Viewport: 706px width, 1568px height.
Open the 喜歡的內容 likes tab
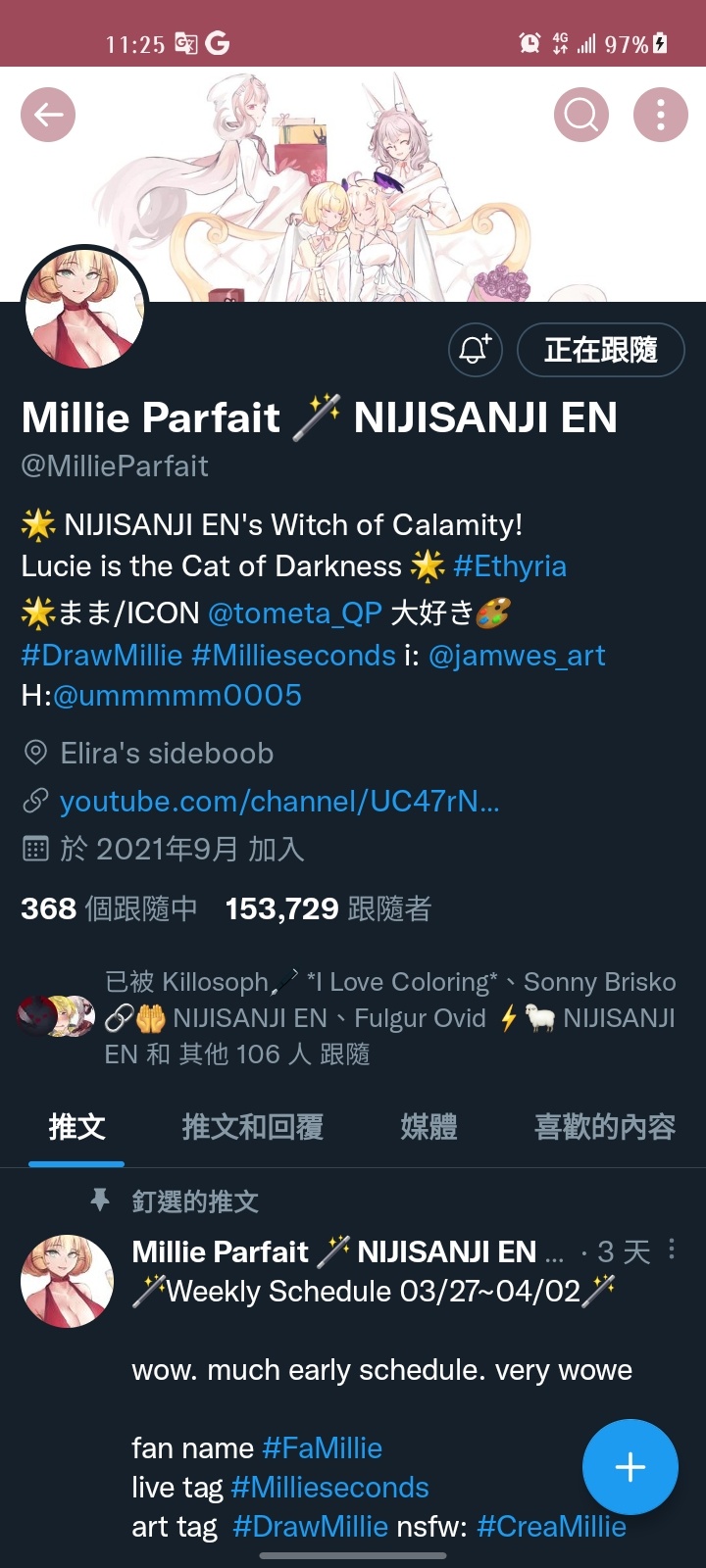tap(605, 1127)
